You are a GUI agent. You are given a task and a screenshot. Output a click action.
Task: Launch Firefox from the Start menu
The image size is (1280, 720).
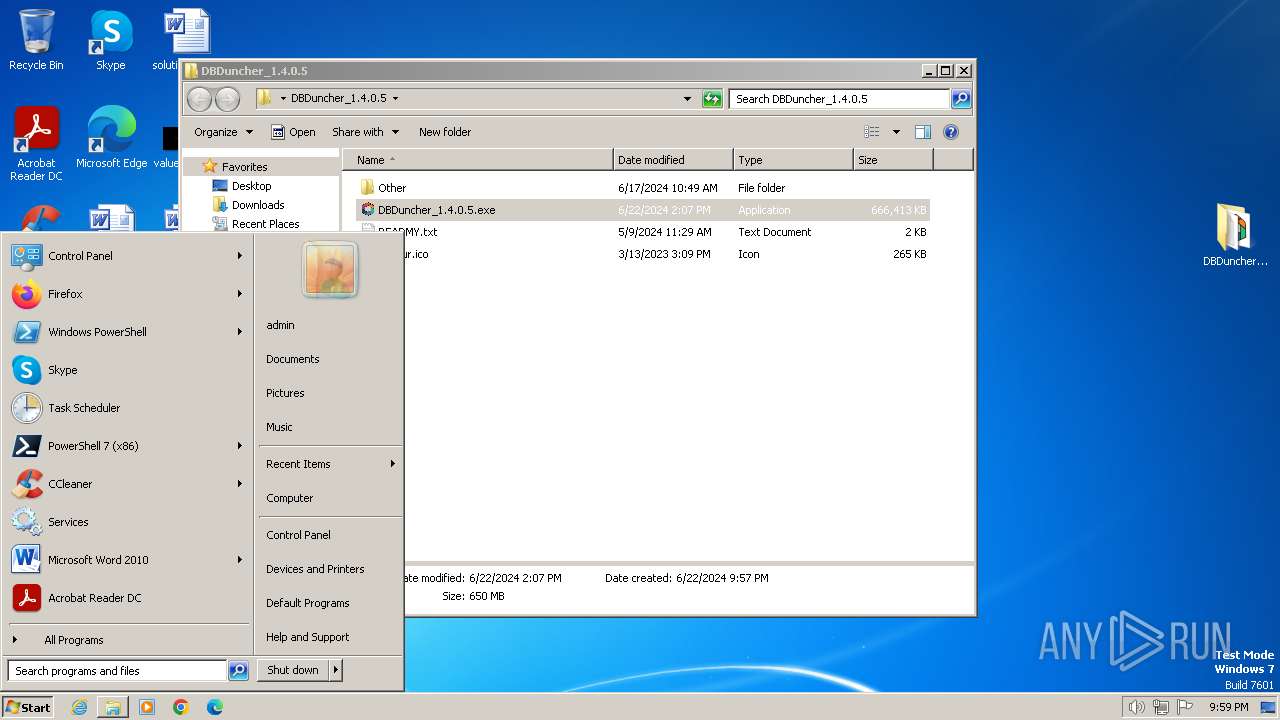pos(128,294)
